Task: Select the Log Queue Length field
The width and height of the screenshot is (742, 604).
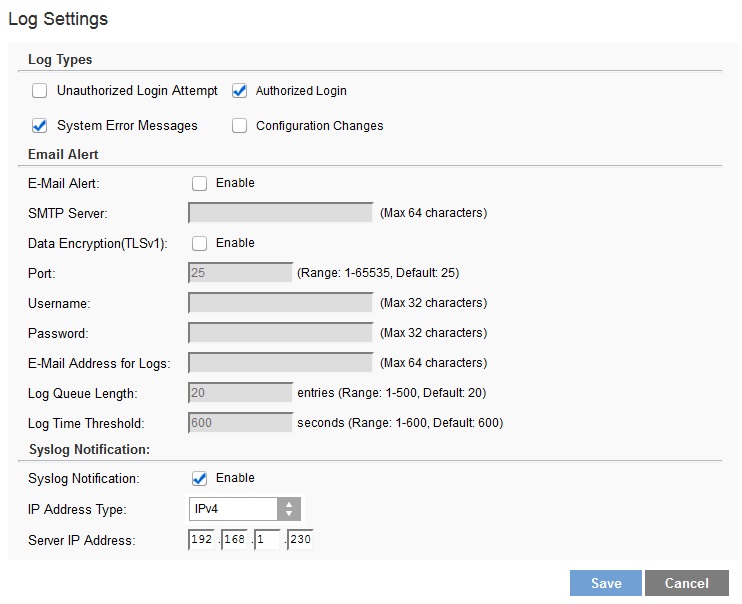Action: (x=240, y=392)
